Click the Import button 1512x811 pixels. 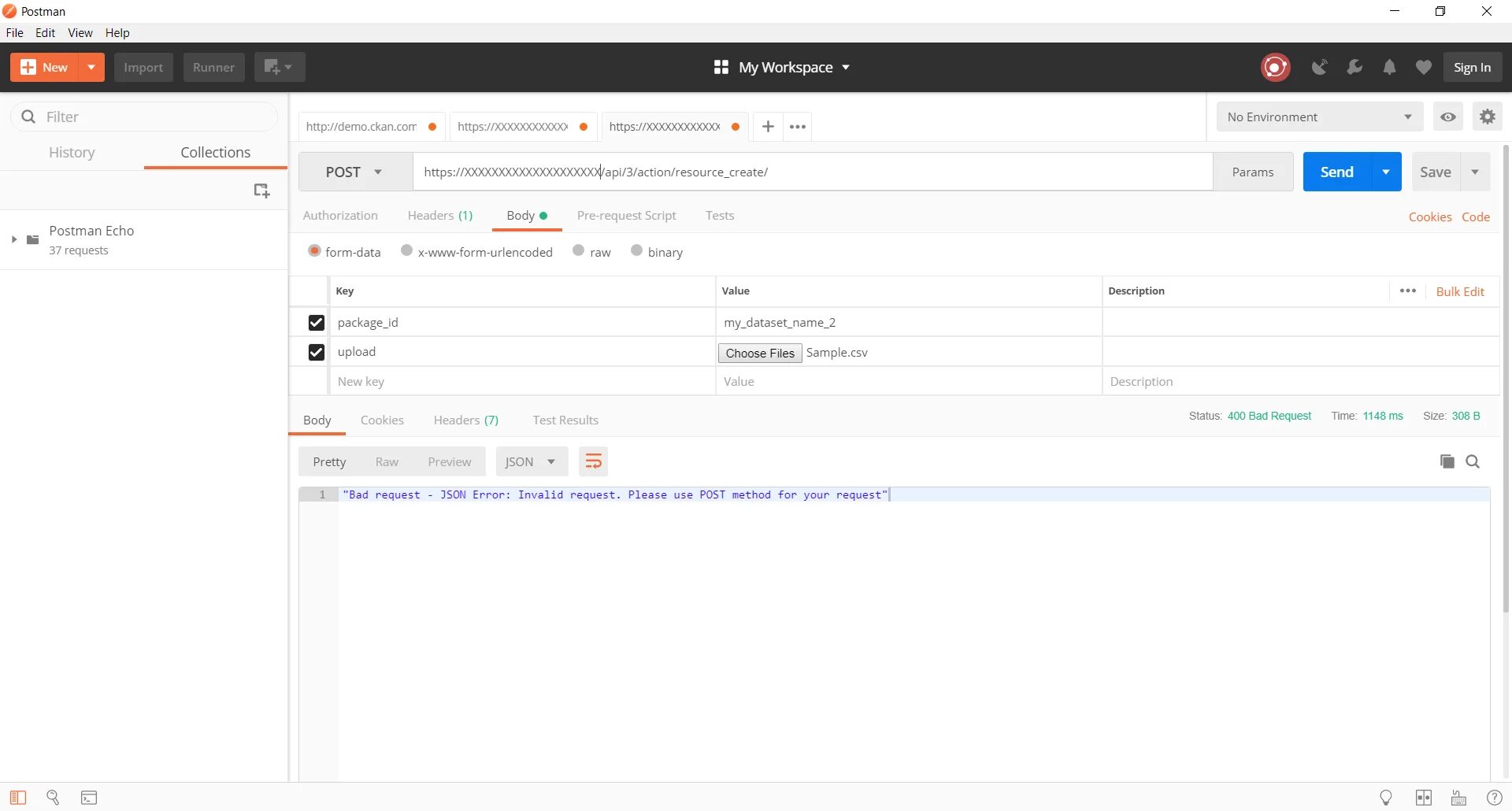point(143,67)
